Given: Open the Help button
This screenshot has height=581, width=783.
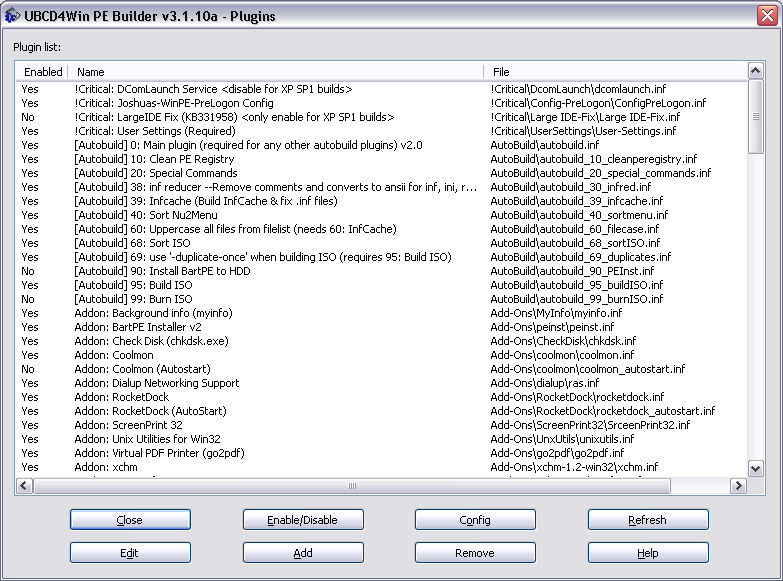Looking at the screenshot, I should tap(647, 553).
